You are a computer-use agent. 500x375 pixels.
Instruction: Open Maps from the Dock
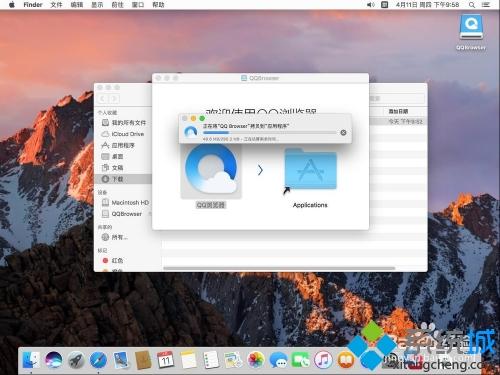[233, 360]
